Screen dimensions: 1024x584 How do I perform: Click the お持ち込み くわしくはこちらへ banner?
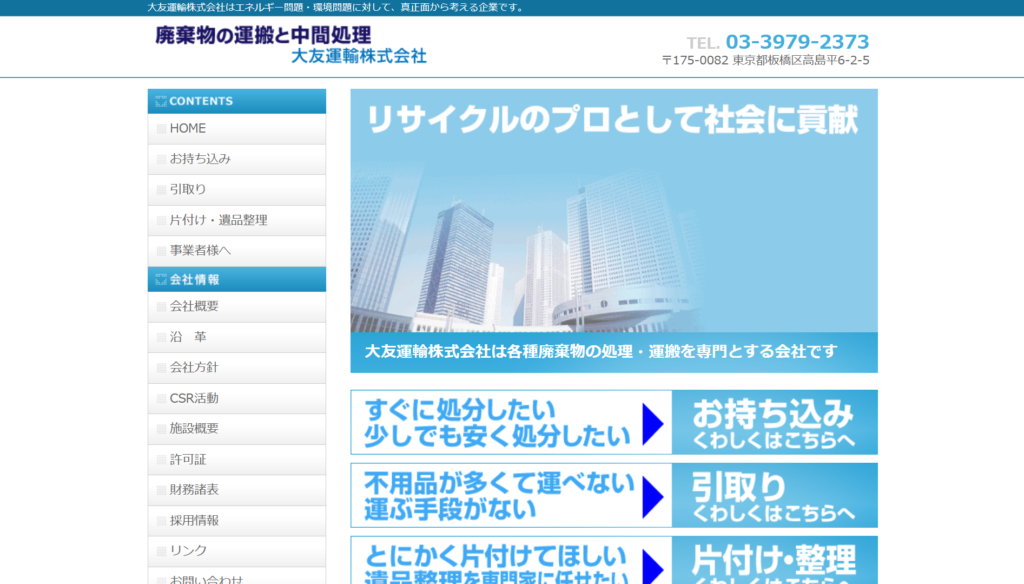(x=614, y=422)
